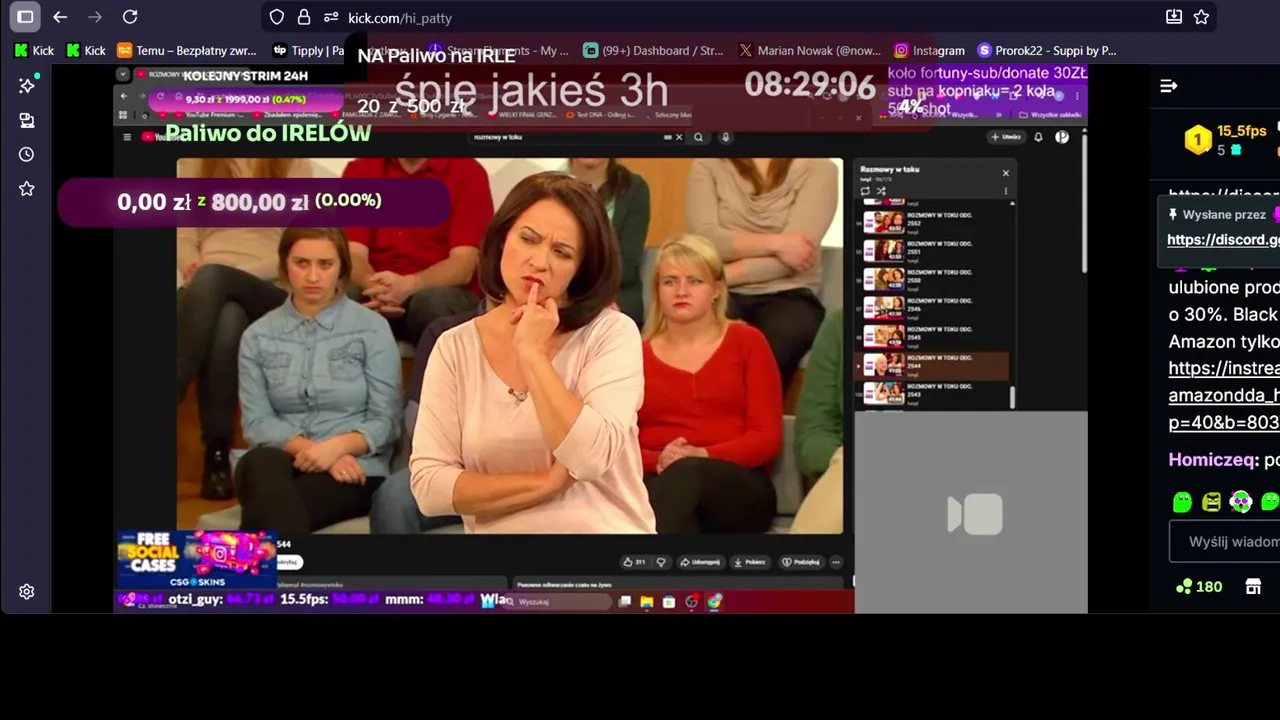Click YouTube voice search microphone
This screenshot has width=1280, height=720.
pyautogui.click(x=726, y=137)
